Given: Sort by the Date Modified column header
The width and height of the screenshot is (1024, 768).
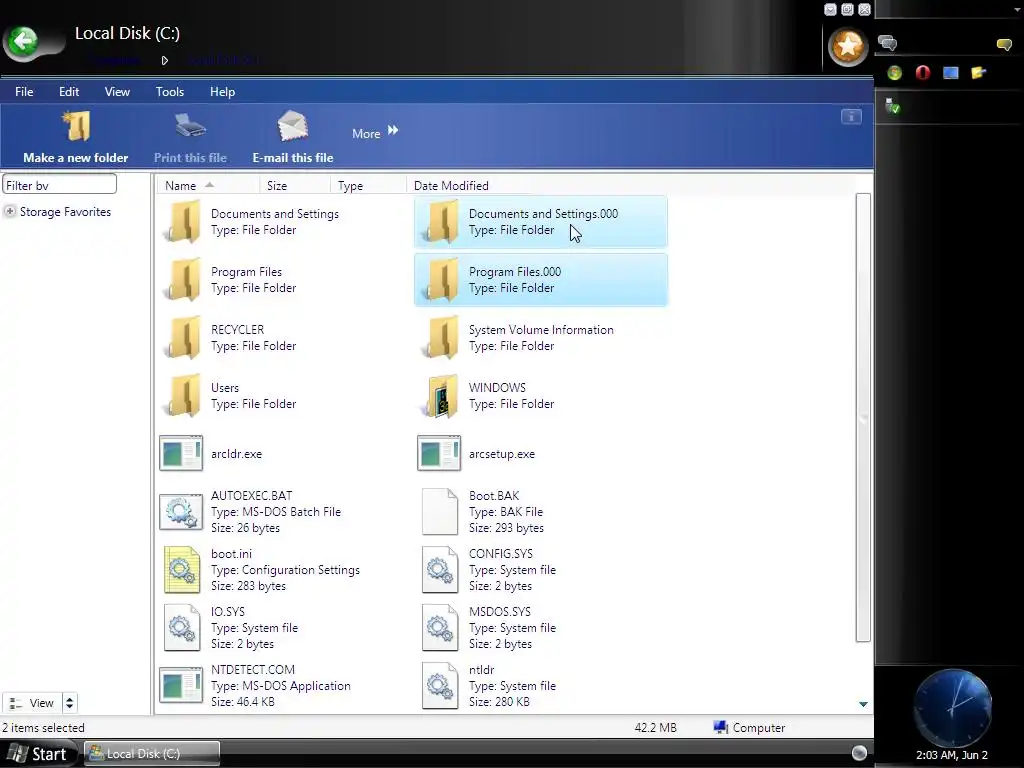Looking at the screenshot, I should pos(451,185).
